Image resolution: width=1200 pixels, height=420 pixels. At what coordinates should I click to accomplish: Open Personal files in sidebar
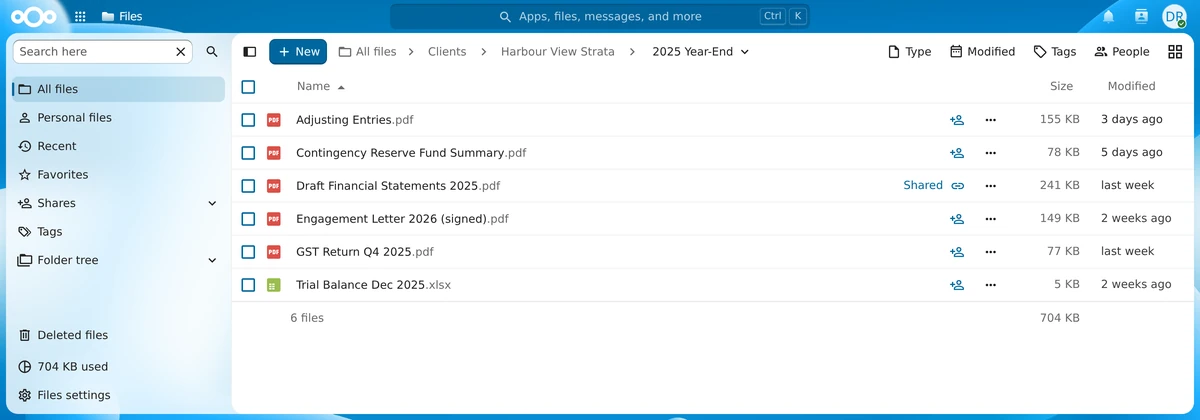[118, 117]
